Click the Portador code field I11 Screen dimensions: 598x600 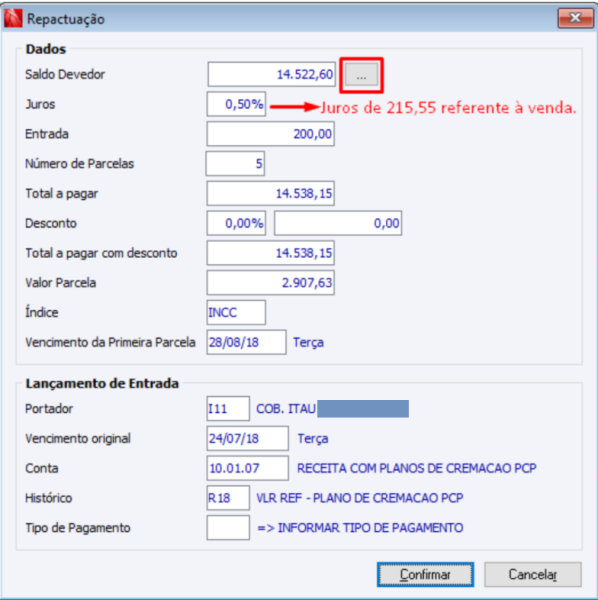pyautogui.click(x=228, y=409)
